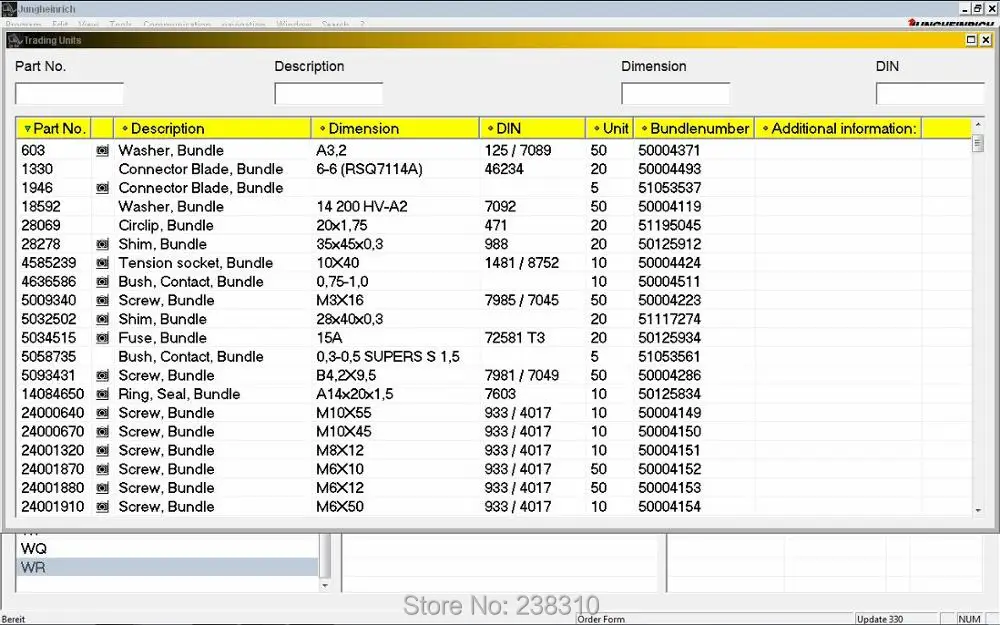
Task: View the camera icon for part 5032502
Action: pyautogui.click(x=102, y=319)
